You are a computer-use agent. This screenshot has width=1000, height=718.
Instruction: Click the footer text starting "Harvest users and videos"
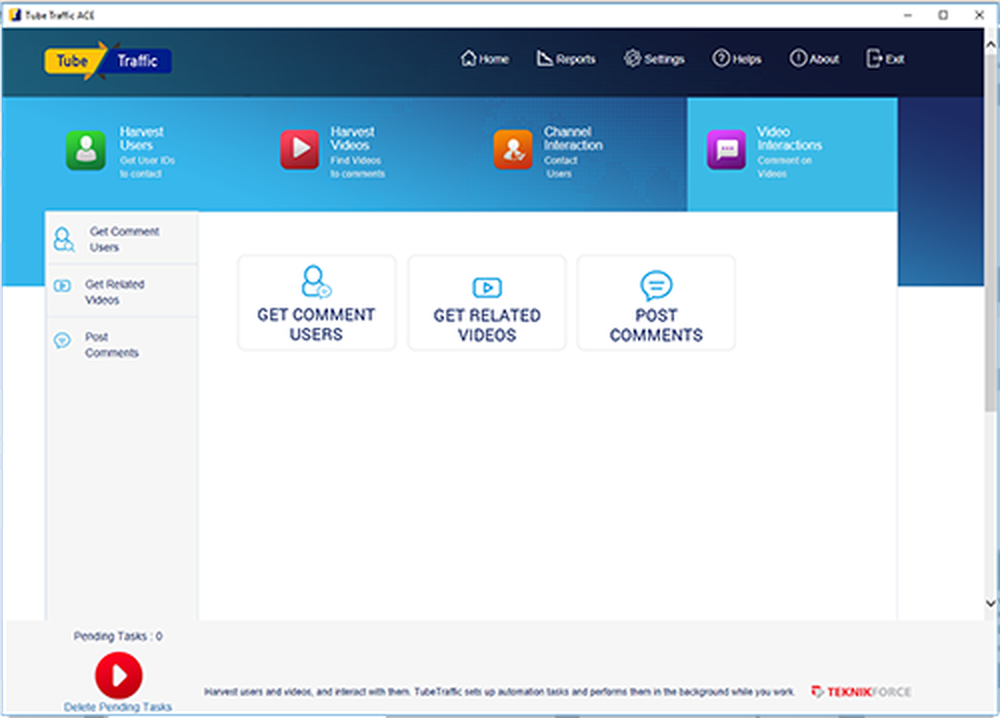[499, 692]
